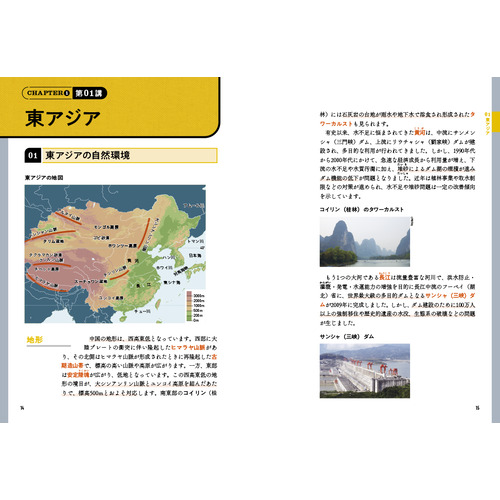The height and width of the screenshot is (500, 500).
Task: Click the チュー川 label on the map
Action: 142,311
